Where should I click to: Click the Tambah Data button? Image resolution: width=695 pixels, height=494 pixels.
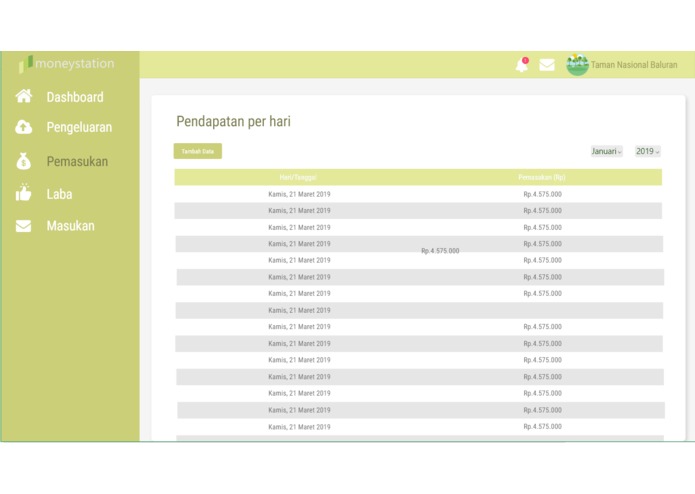tap(198, 151)
